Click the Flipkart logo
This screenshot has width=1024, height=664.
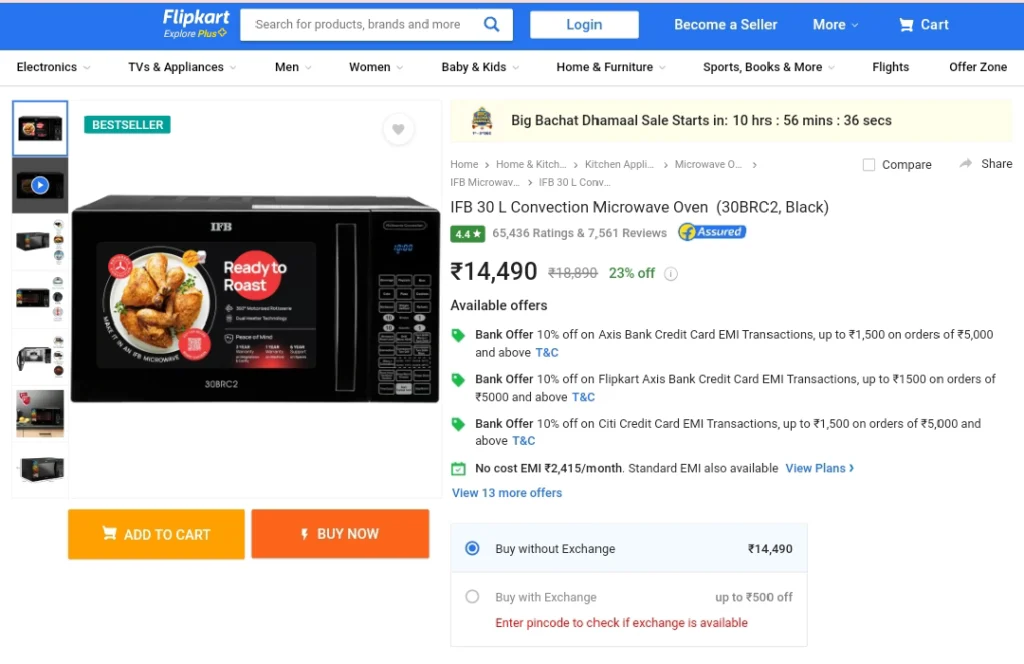coord(196,18)
